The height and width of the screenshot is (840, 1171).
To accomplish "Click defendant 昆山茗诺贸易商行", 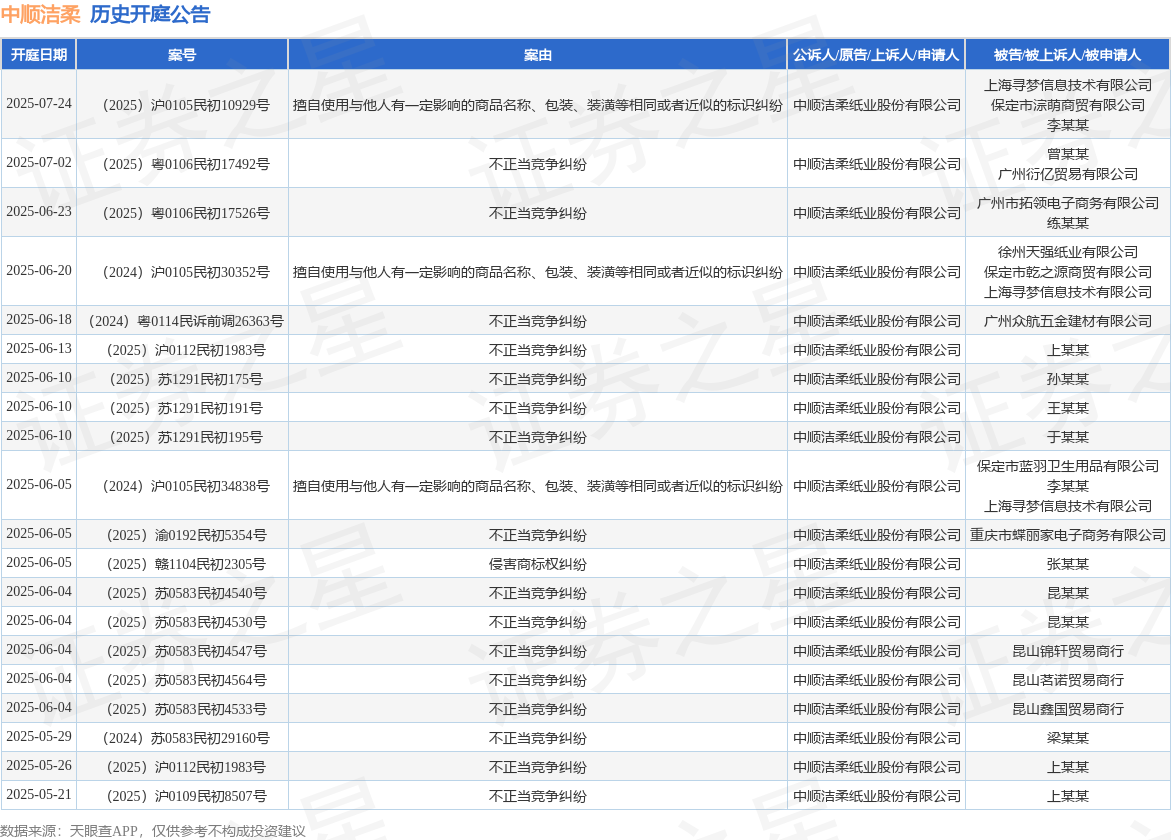I will [x=1068, y=681].
